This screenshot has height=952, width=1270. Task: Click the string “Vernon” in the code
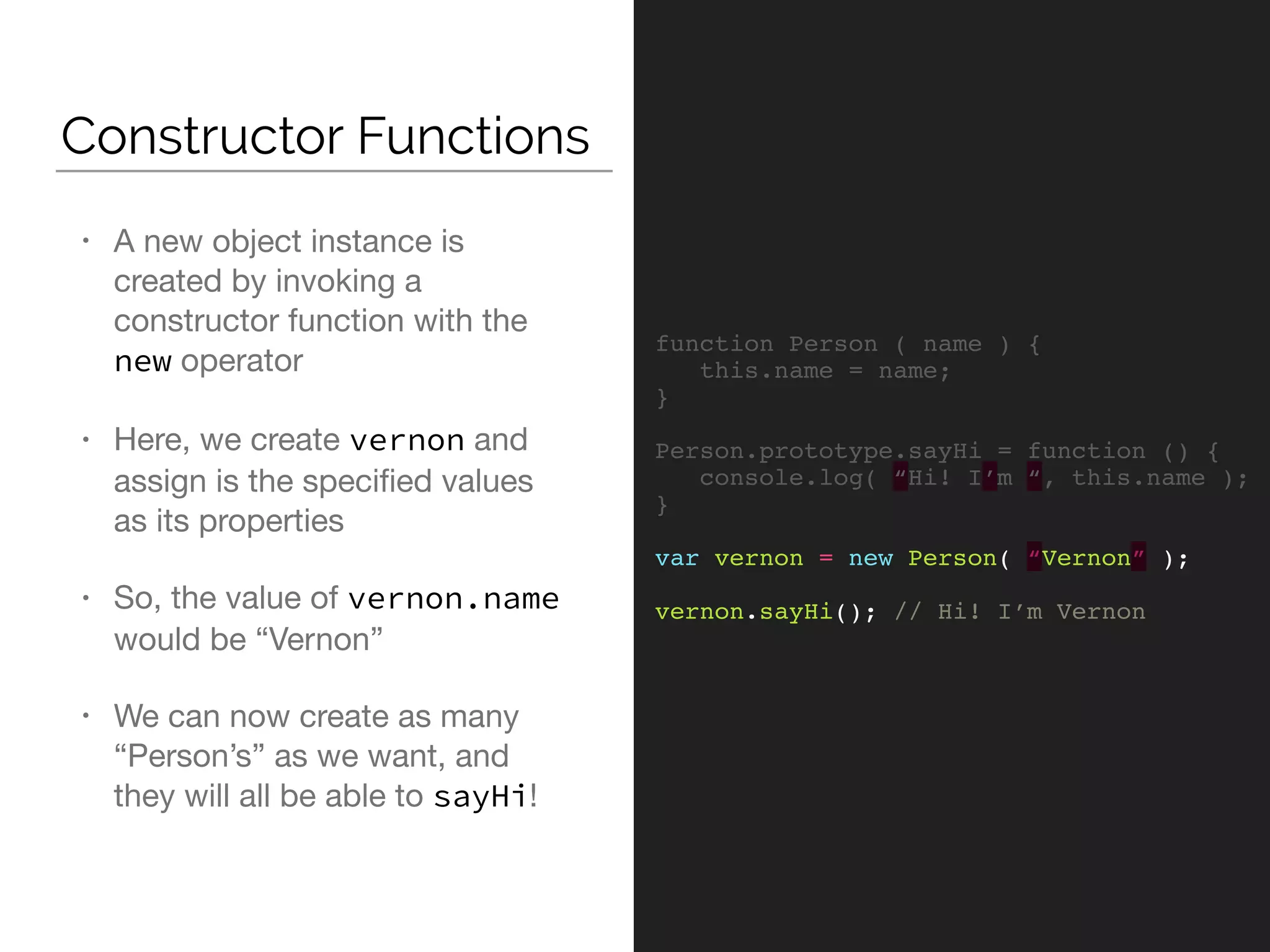pos(1086,558)
